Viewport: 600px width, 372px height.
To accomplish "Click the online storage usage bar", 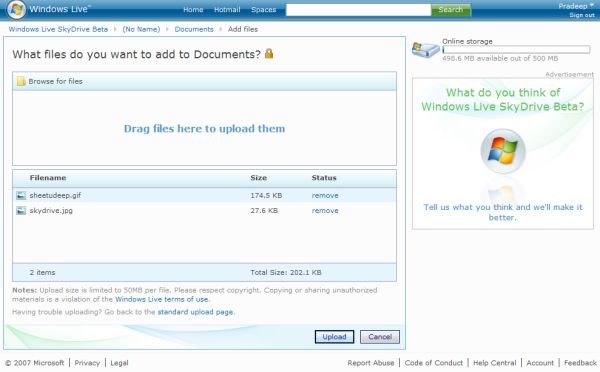I will pos(516,49).
